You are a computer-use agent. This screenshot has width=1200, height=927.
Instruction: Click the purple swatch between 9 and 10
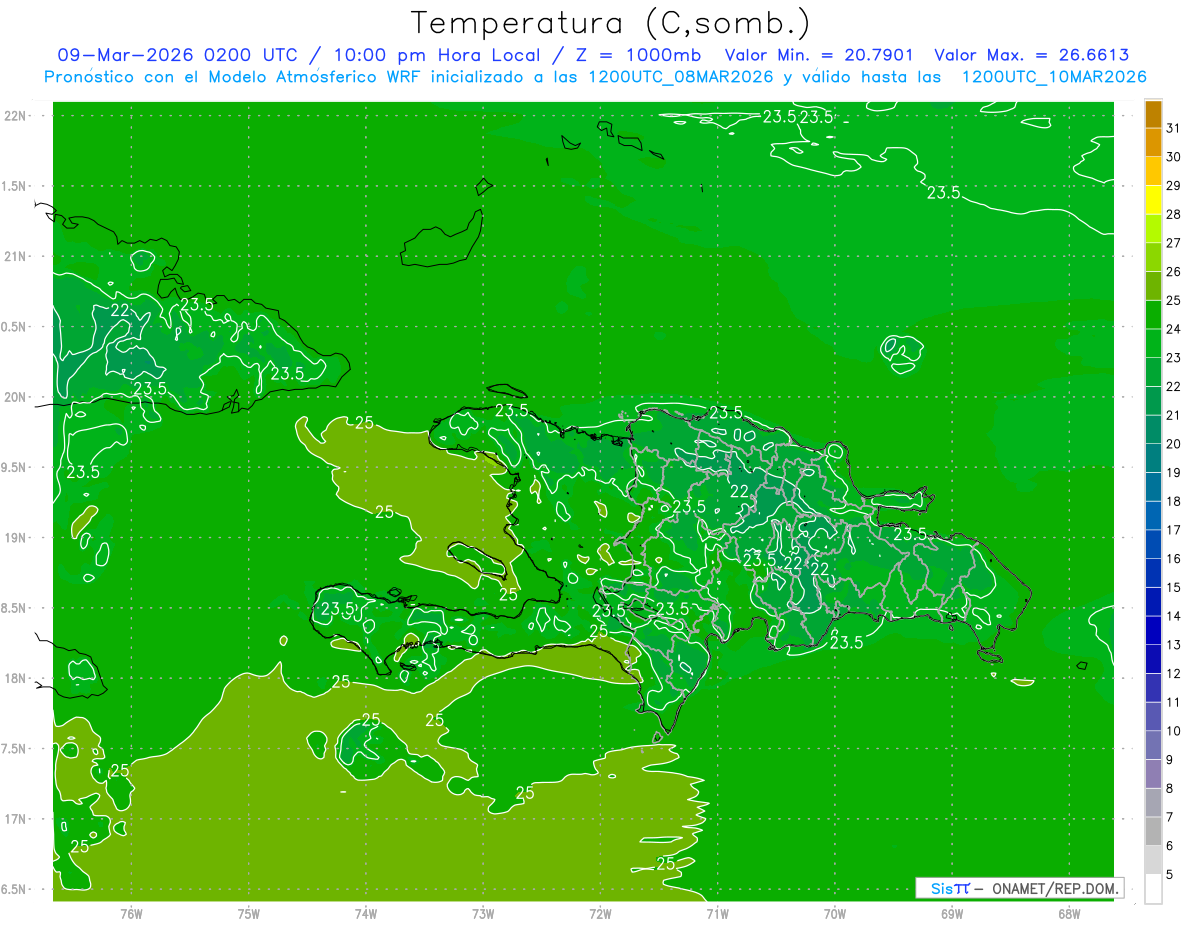[1153, 745]
